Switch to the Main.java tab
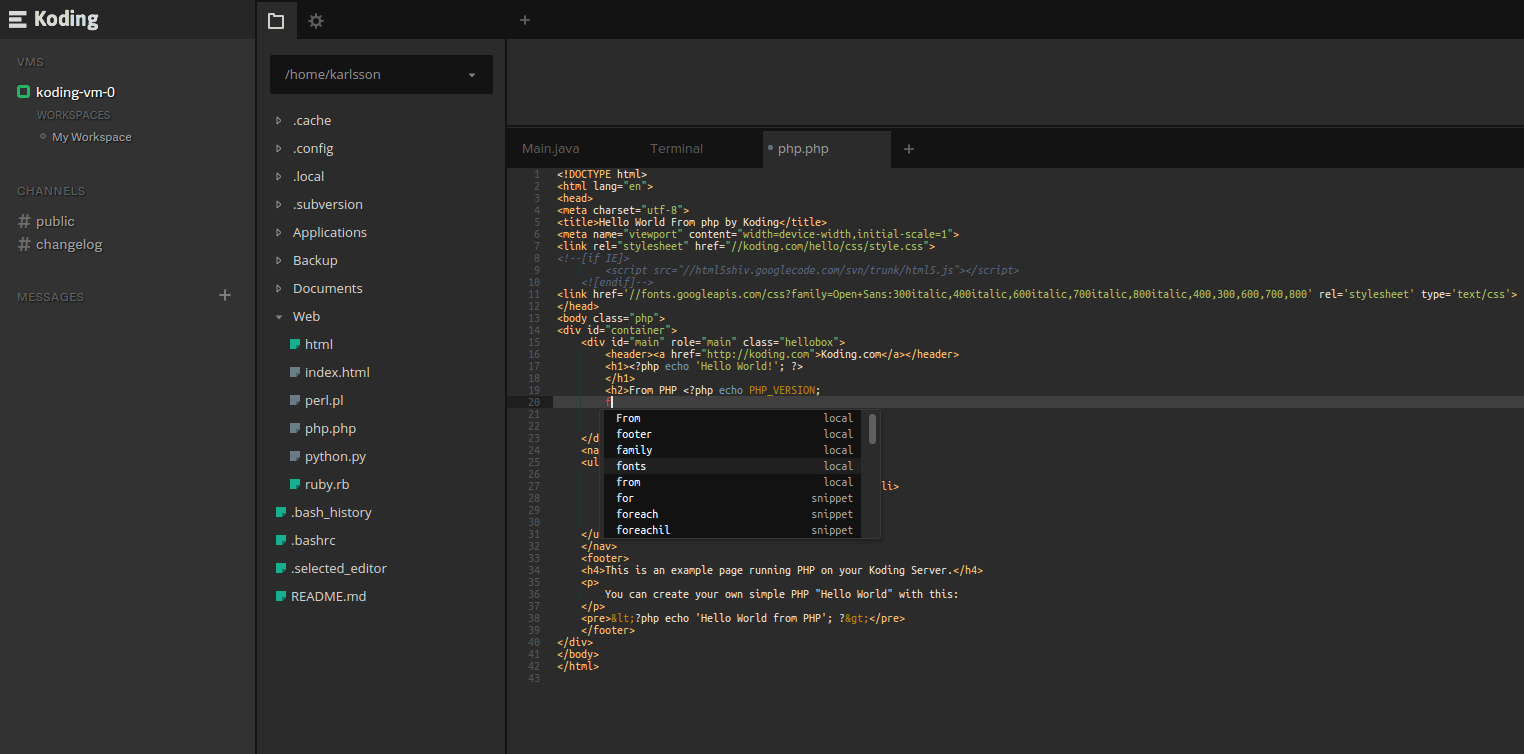The width and height of the screenshot is (1524, 754). (551, 149)
